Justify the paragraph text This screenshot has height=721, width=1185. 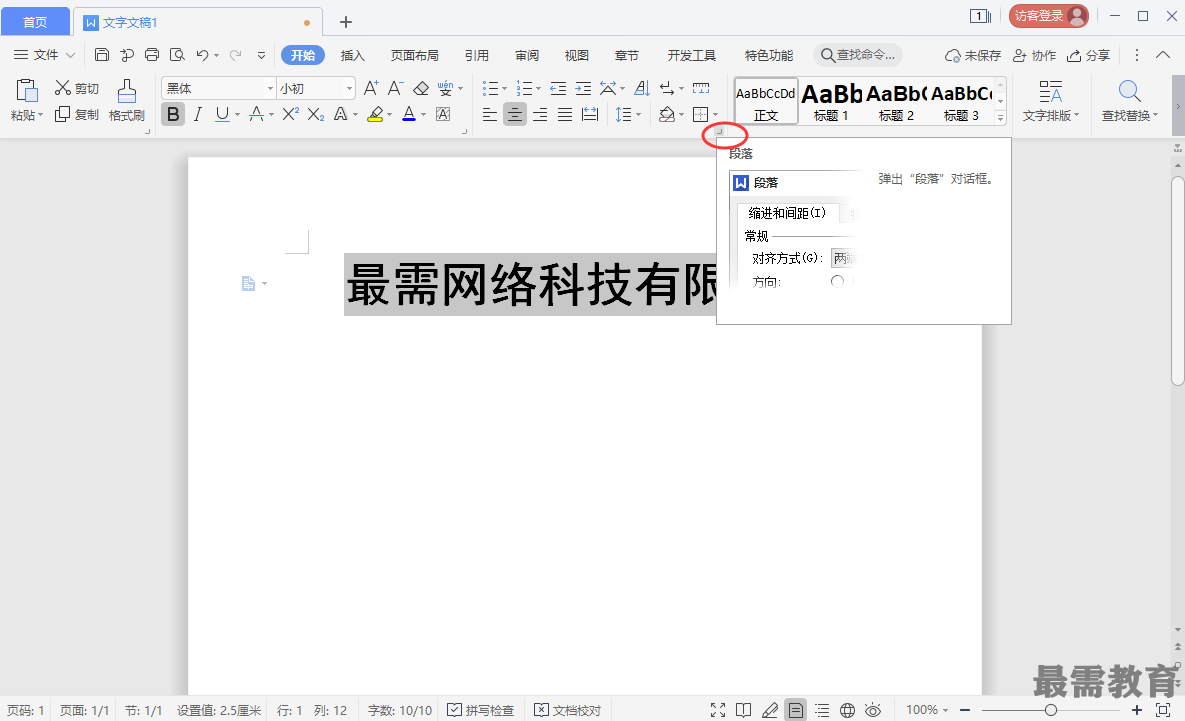(x=565, y=114)
